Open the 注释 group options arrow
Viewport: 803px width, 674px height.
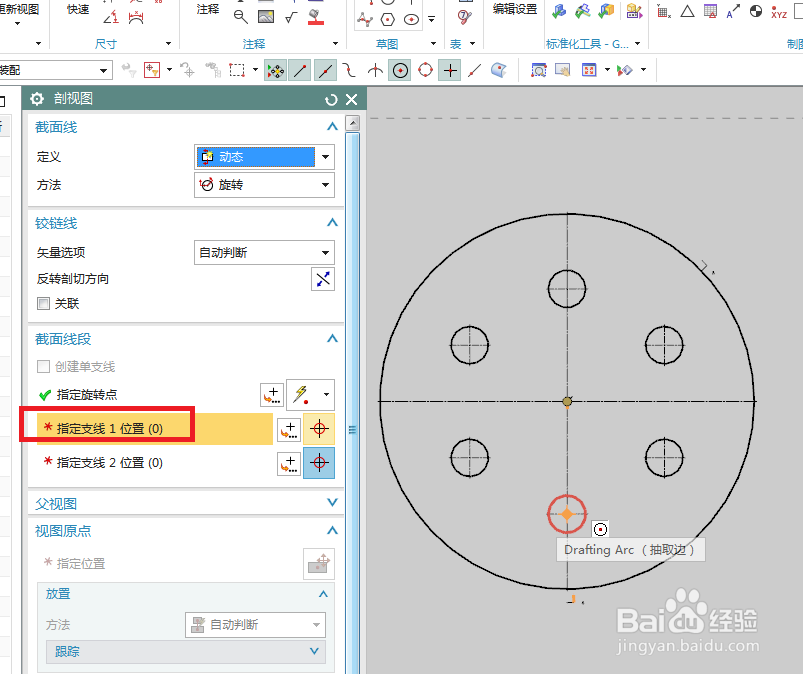(x=335, y=44)
